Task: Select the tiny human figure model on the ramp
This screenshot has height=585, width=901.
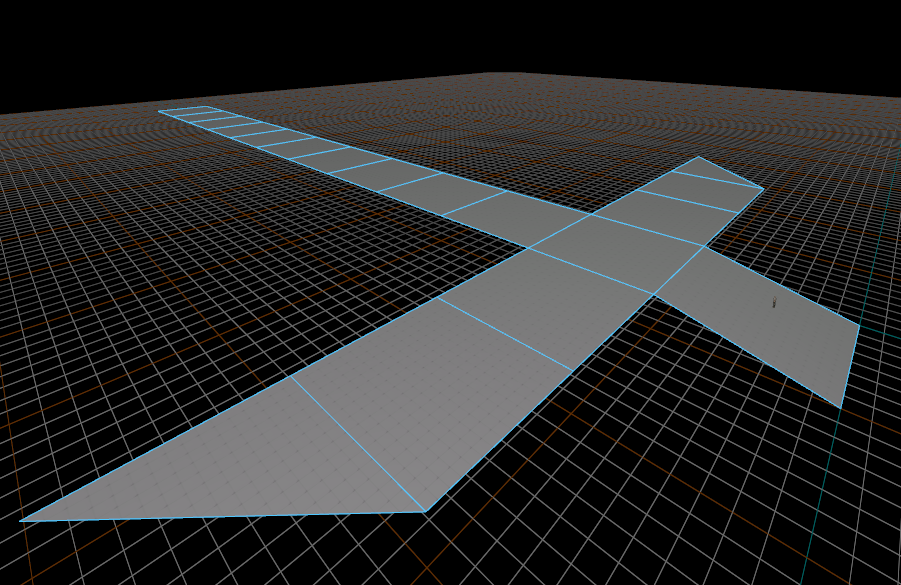Action: (774, 302)
